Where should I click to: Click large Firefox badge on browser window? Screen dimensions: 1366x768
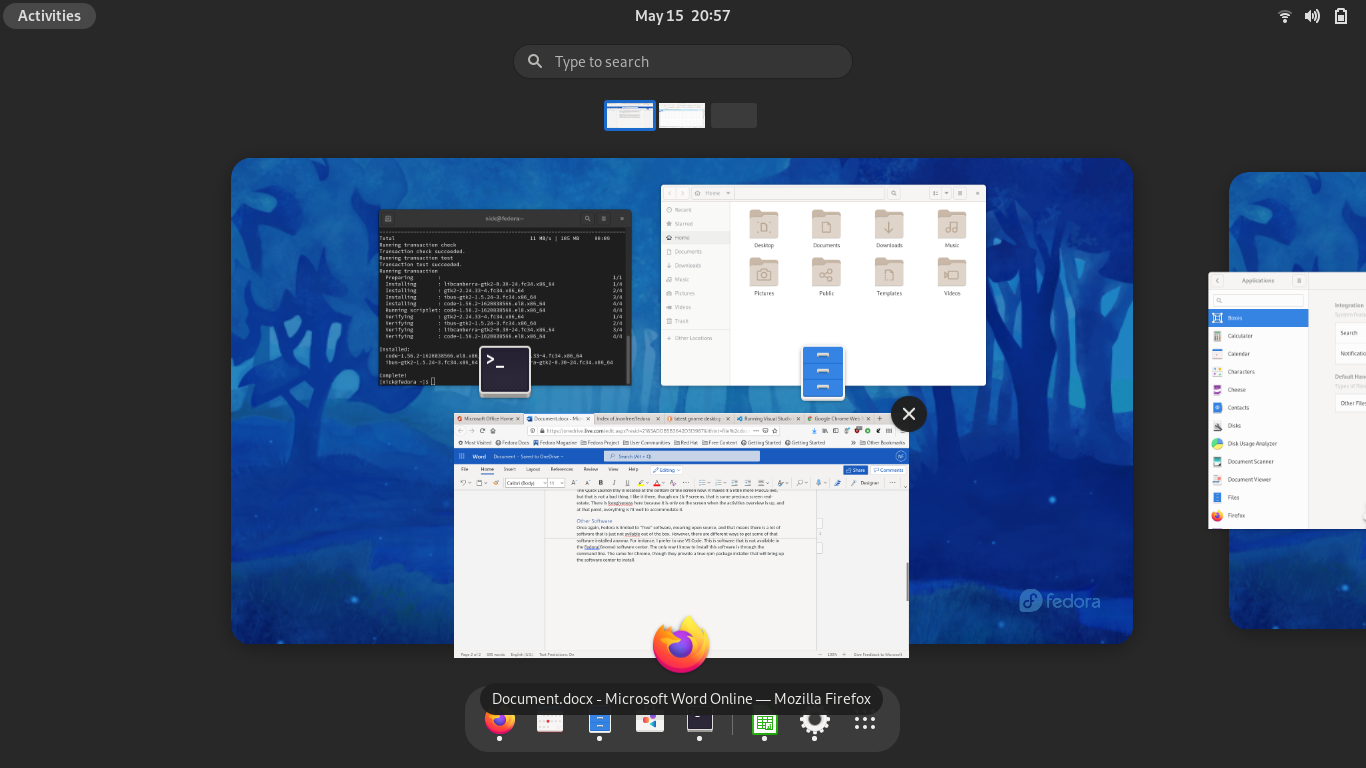(x=681, y=645)
